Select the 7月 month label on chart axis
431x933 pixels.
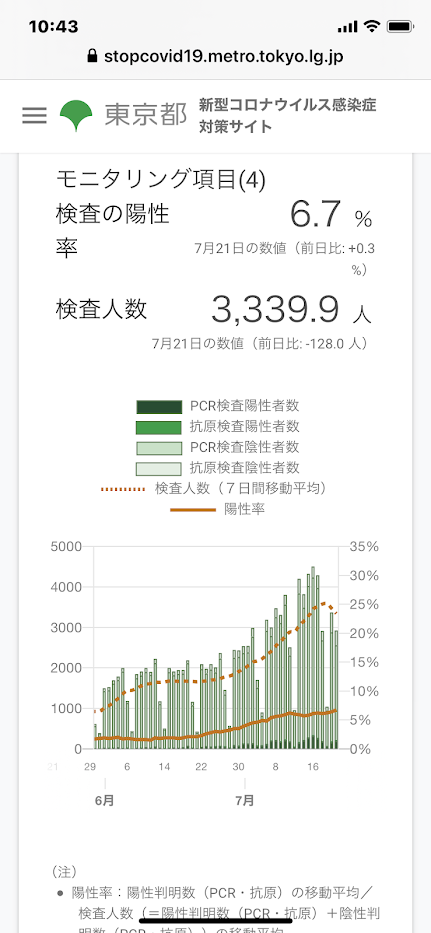tap(245, 800)
